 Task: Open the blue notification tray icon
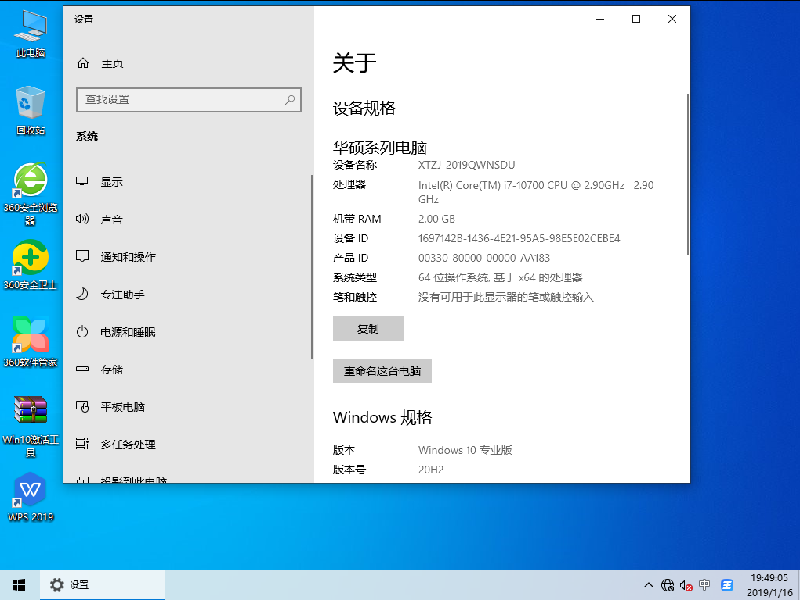[x=727, y=585]
